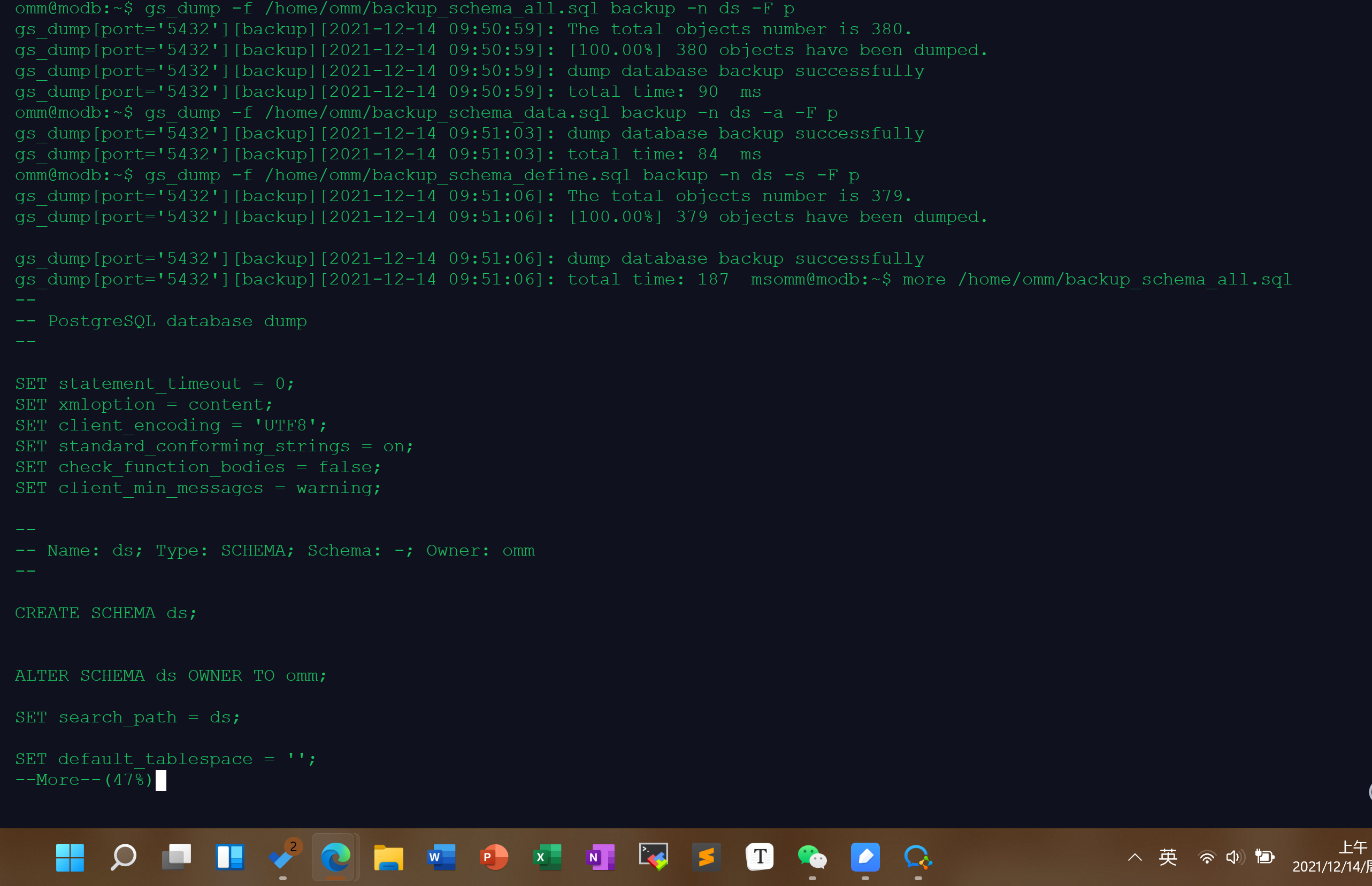Switch to Microsoft Edge in the taskbar

335,857
